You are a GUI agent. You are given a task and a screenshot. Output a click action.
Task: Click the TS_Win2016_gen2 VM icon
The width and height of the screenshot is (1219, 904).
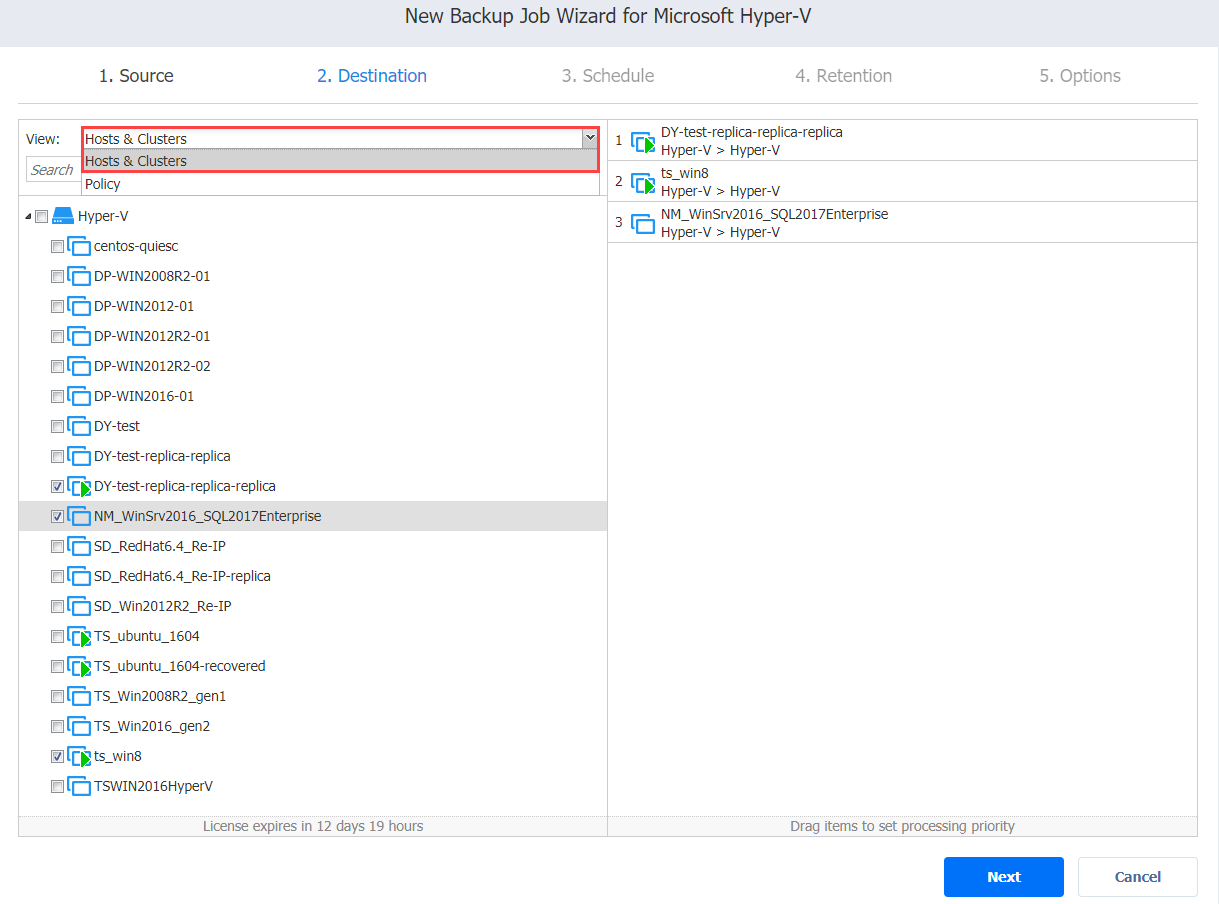click(79, 726)
